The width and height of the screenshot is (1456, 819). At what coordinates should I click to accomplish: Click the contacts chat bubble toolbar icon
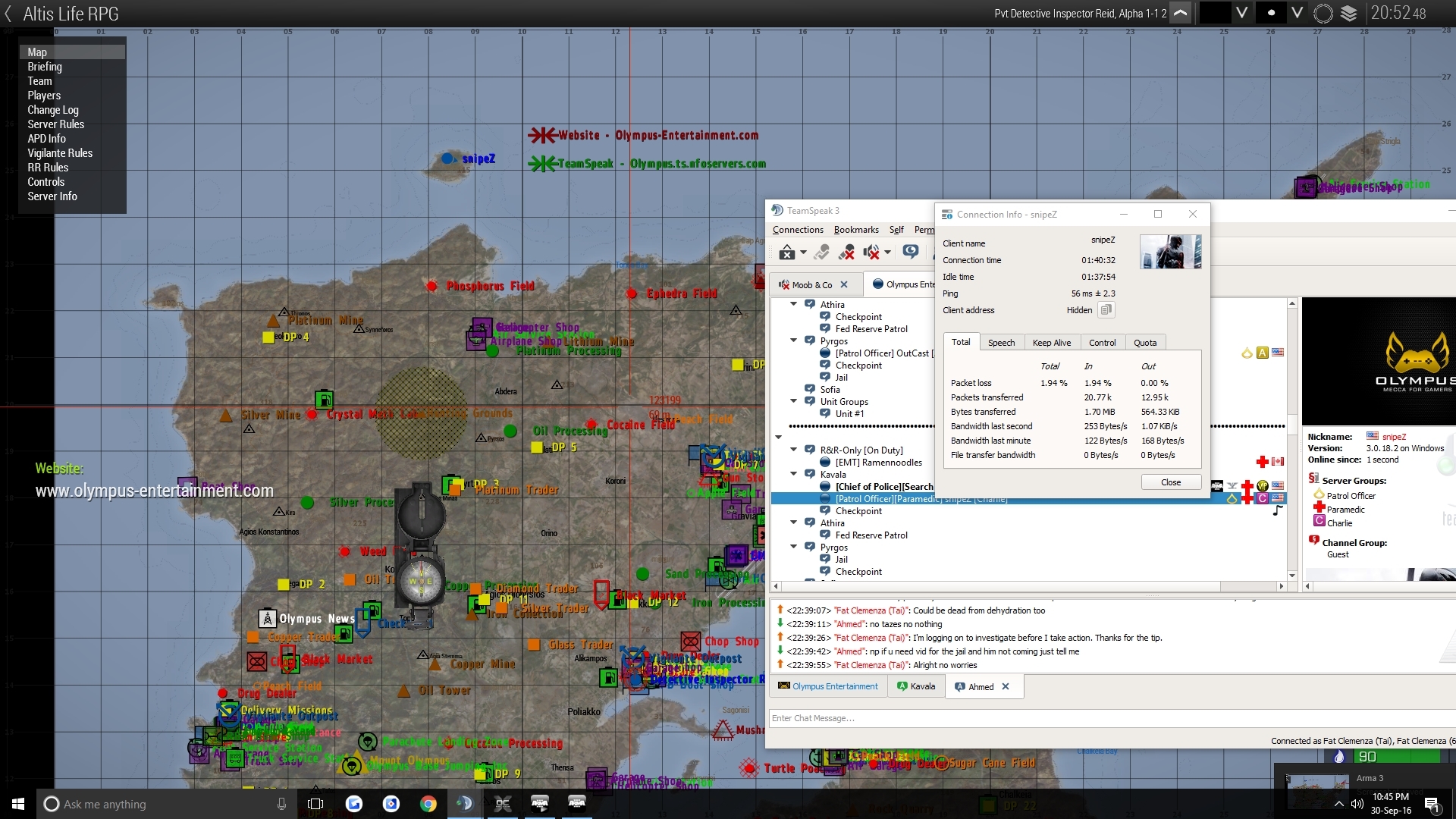(911, 252)
